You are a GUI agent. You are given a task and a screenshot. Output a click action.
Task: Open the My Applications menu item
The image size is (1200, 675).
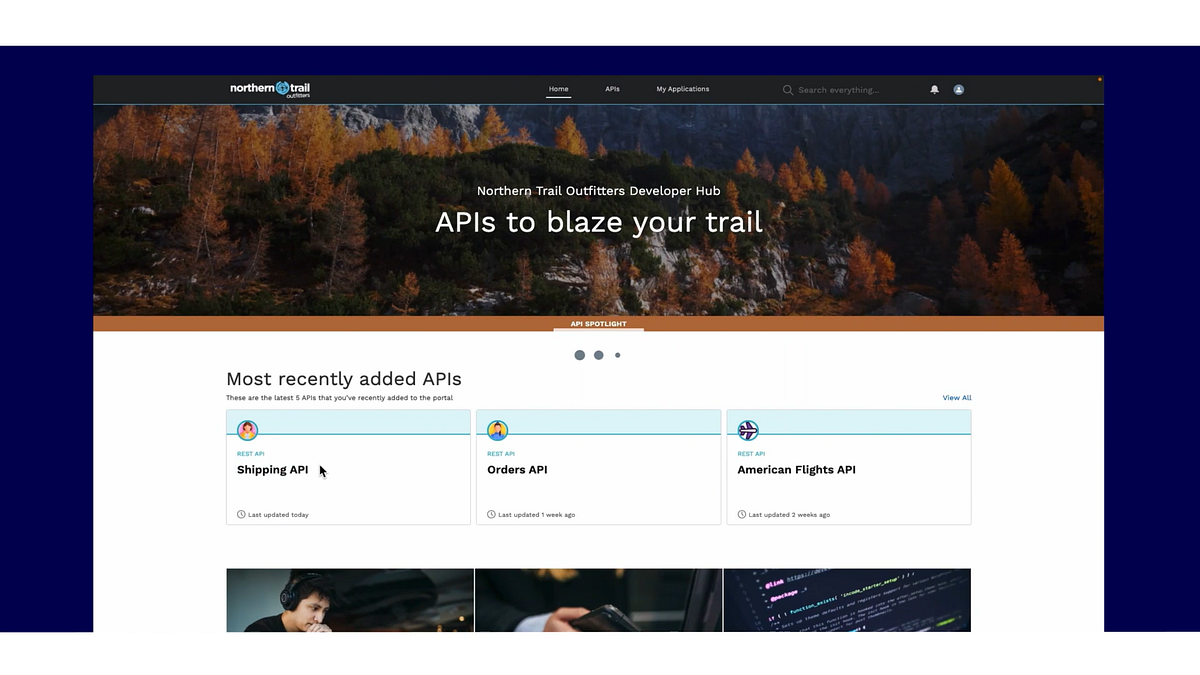[x=682, y=89]
